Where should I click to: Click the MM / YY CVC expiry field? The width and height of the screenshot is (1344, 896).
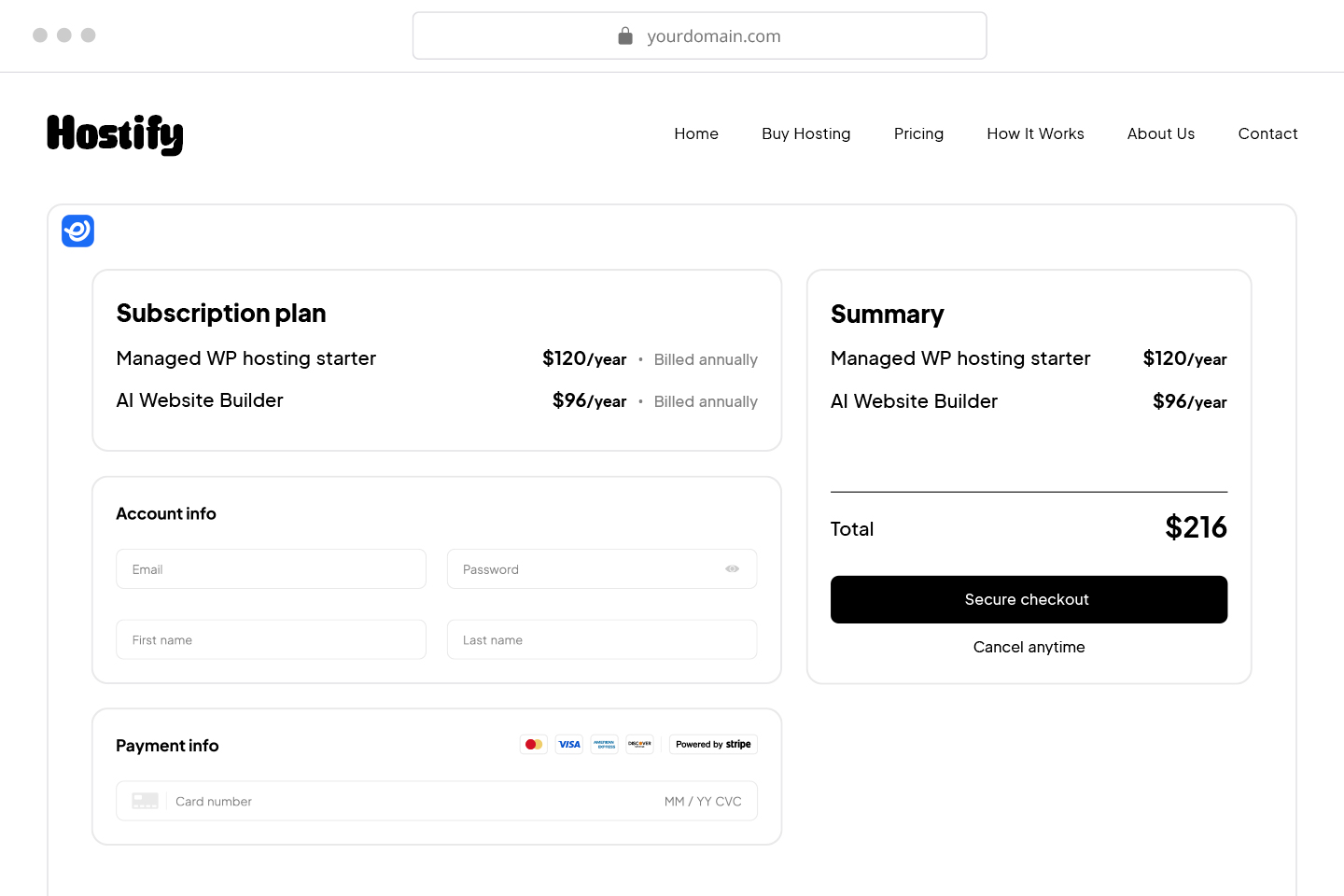pos(703,801)
